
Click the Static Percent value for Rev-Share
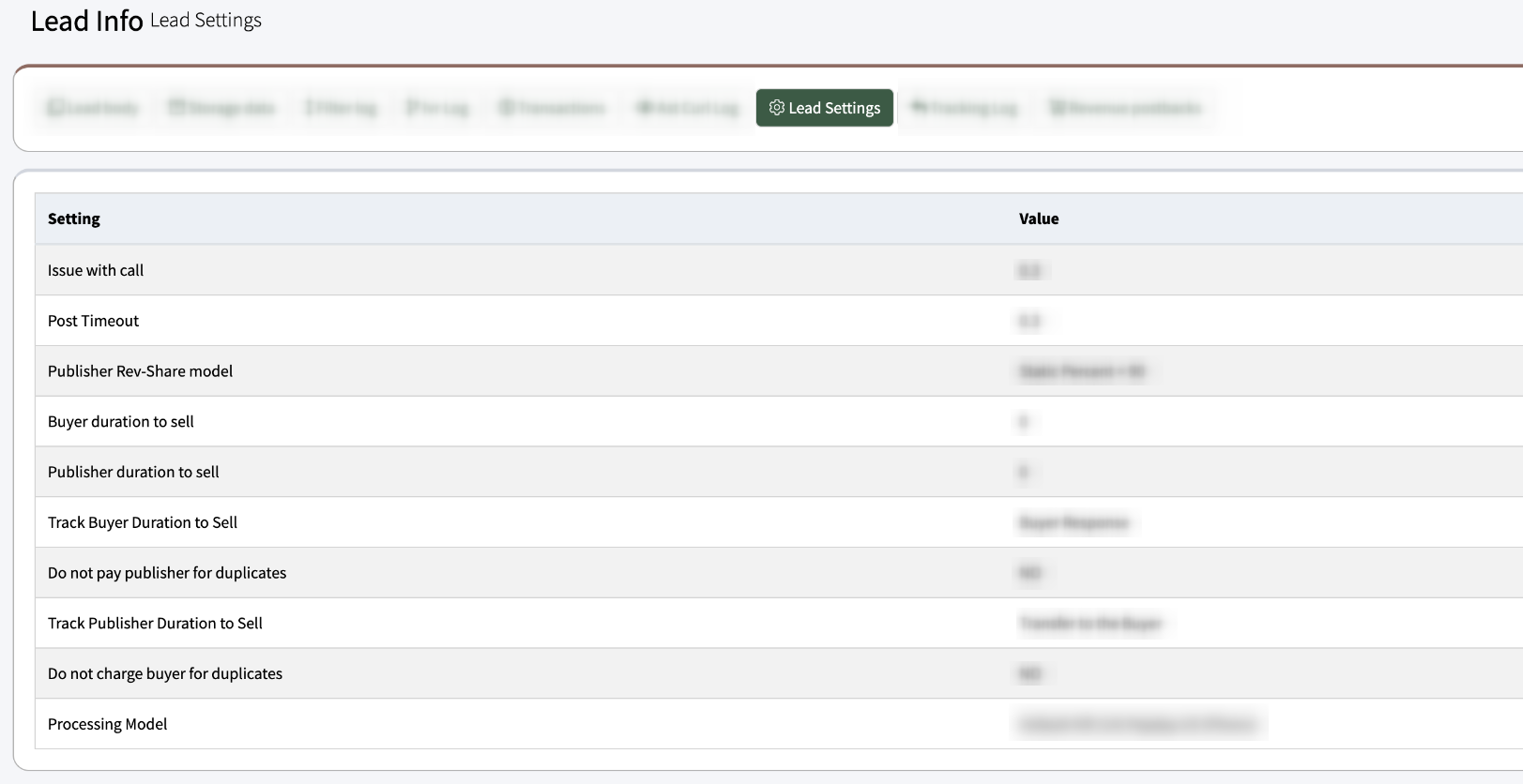(1081, 371)
